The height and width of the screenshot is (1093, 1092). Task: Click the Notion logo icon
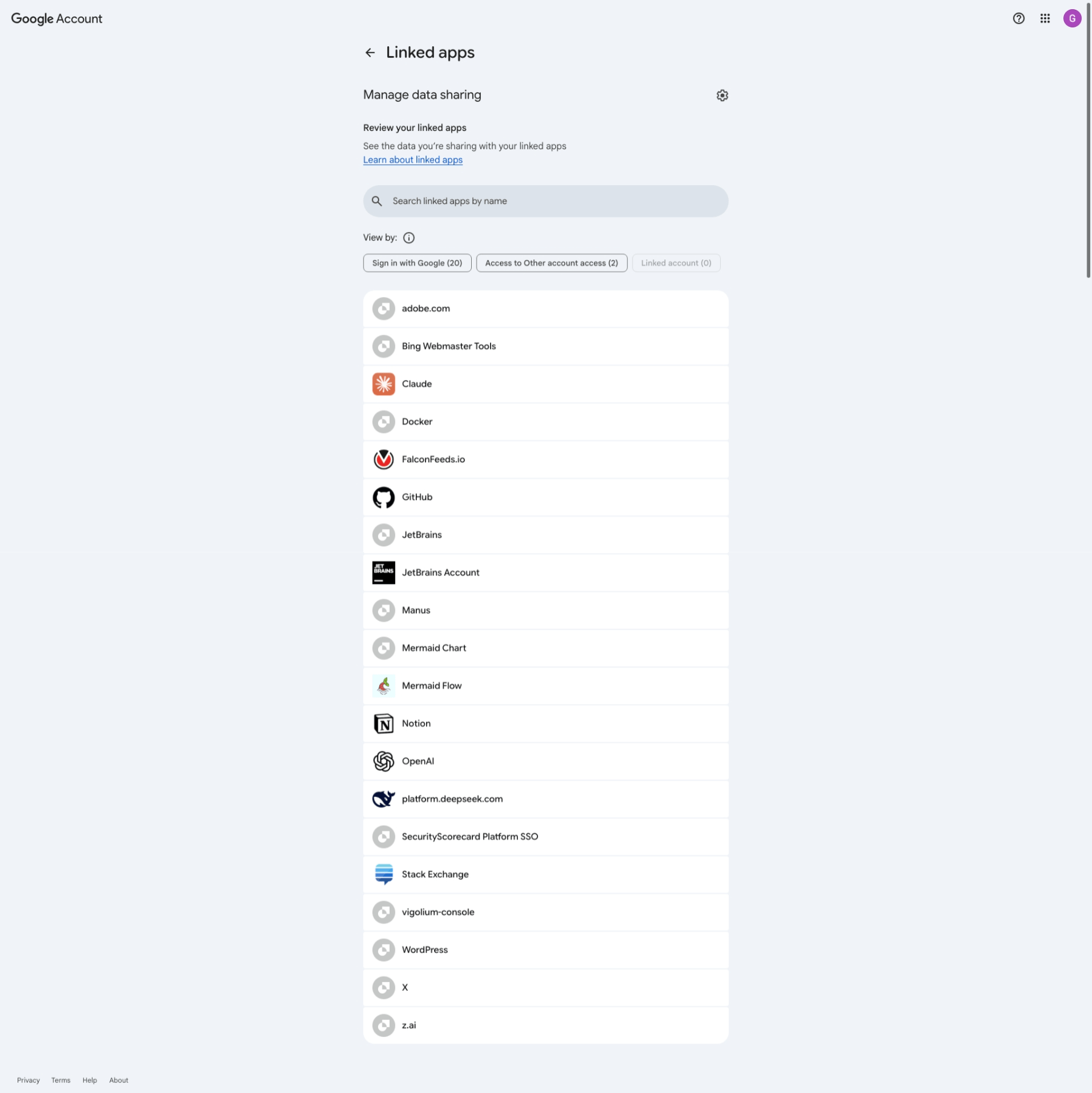point(383,724)
